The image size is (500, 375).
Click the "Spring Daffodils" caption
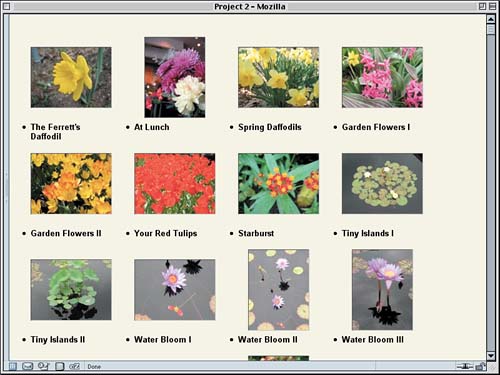tap(270, 127)
